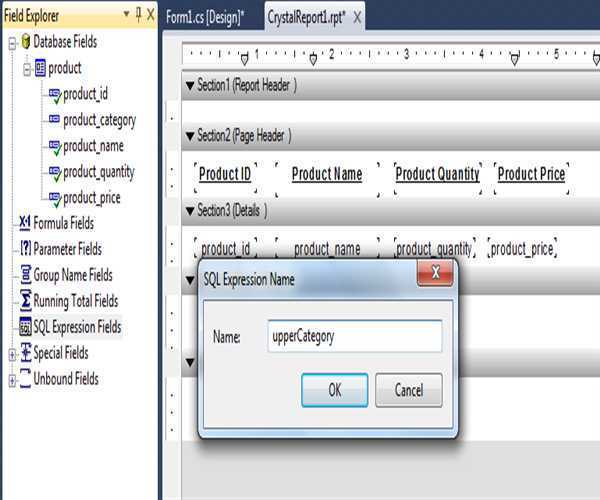Screen dimensions: 600x500
Task: Collapse the product table node
Action: click(x=25, y=68)
